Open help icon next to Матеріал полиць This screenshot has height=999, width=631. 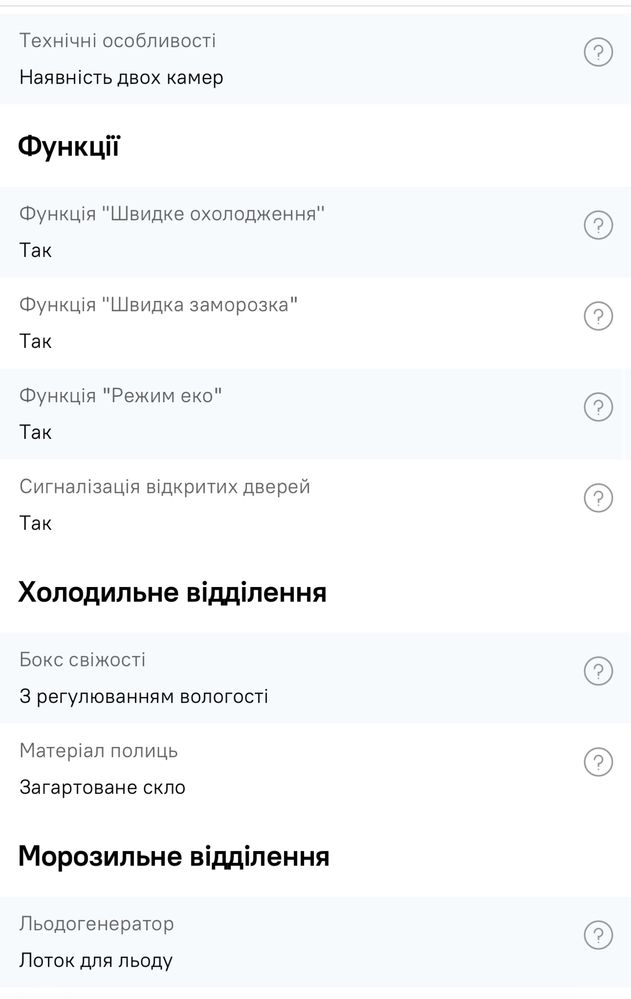point(598,762)
